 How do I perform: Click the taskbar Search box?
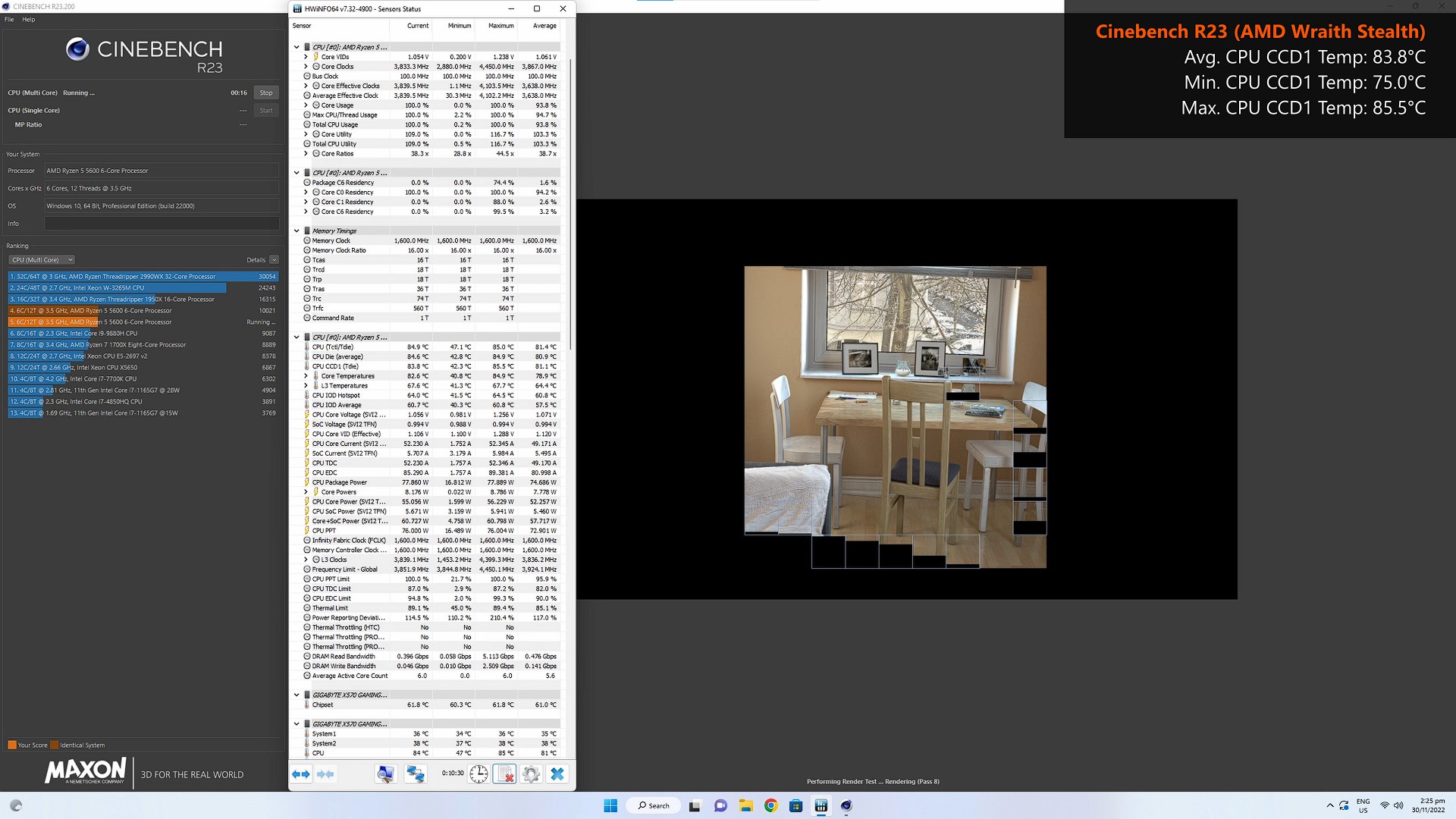[x=654, y=805]
